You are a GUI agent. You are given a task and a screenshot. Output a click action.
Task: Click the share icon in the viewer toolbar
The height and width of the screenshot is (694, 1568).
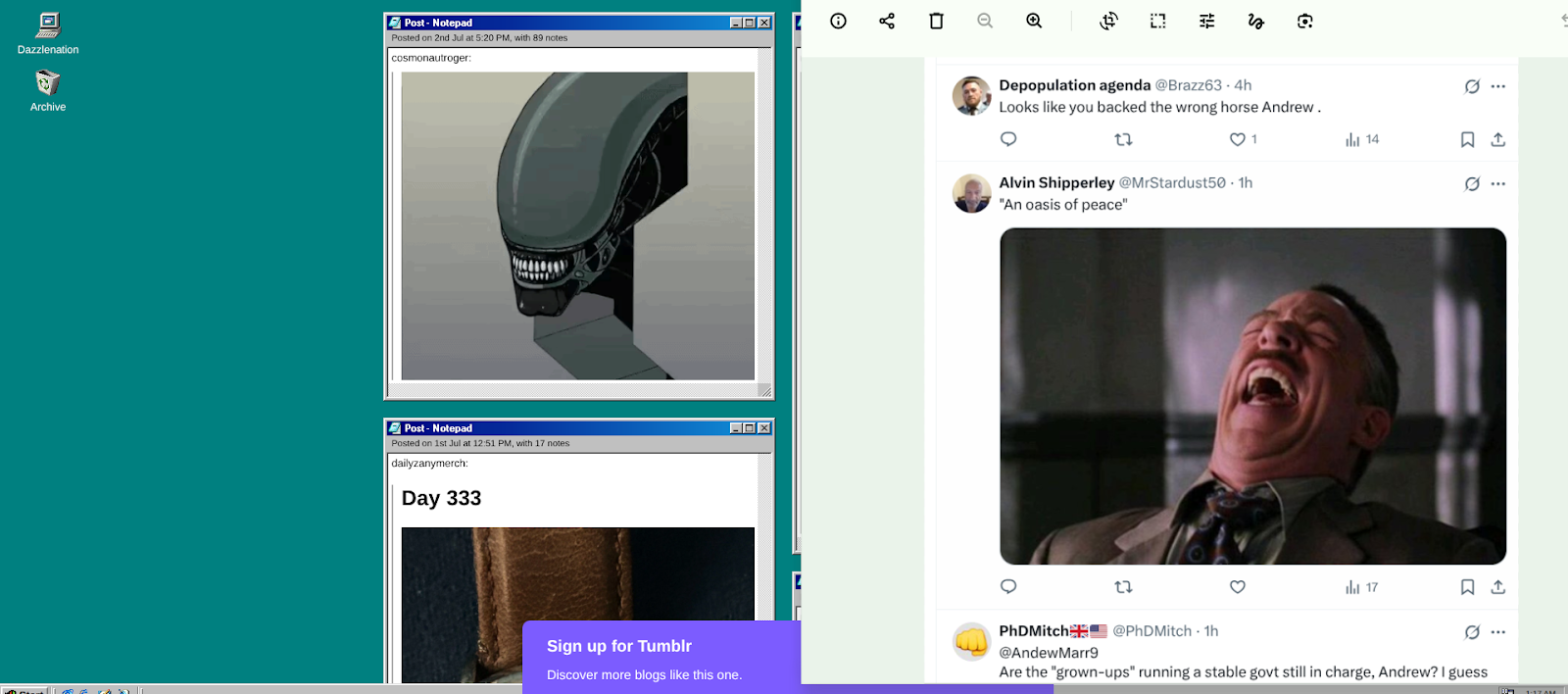click(887, 21)
